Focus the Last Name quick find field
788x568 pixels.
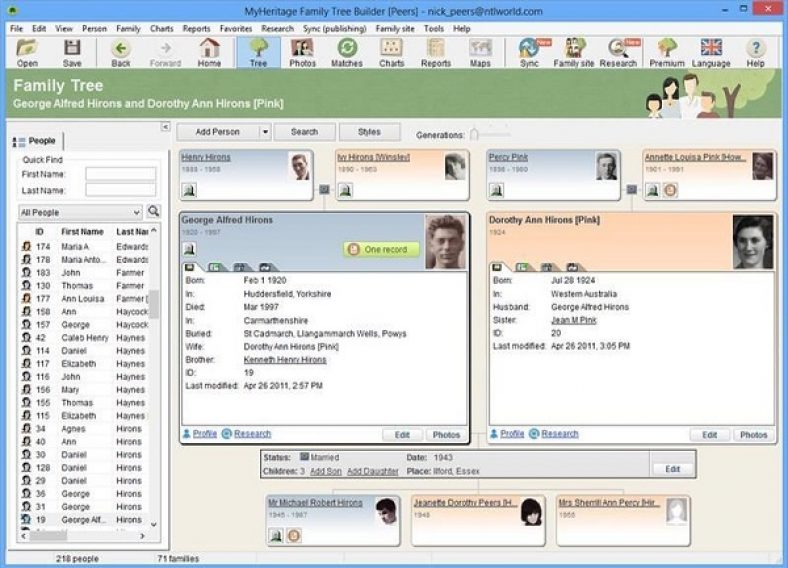tap(121, 190)
